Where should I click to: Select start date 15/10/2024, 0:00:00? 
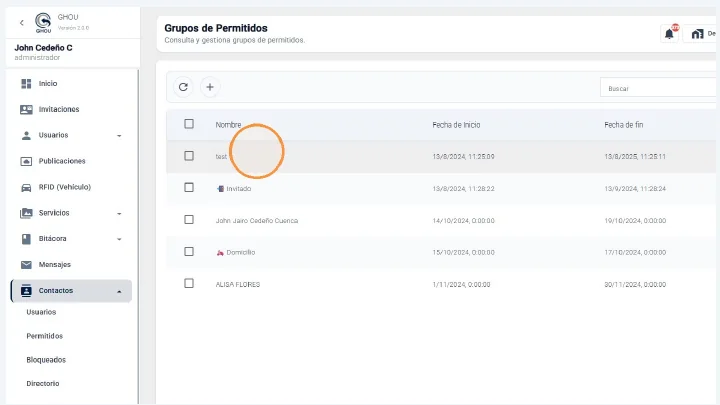(x=463, y=253)
